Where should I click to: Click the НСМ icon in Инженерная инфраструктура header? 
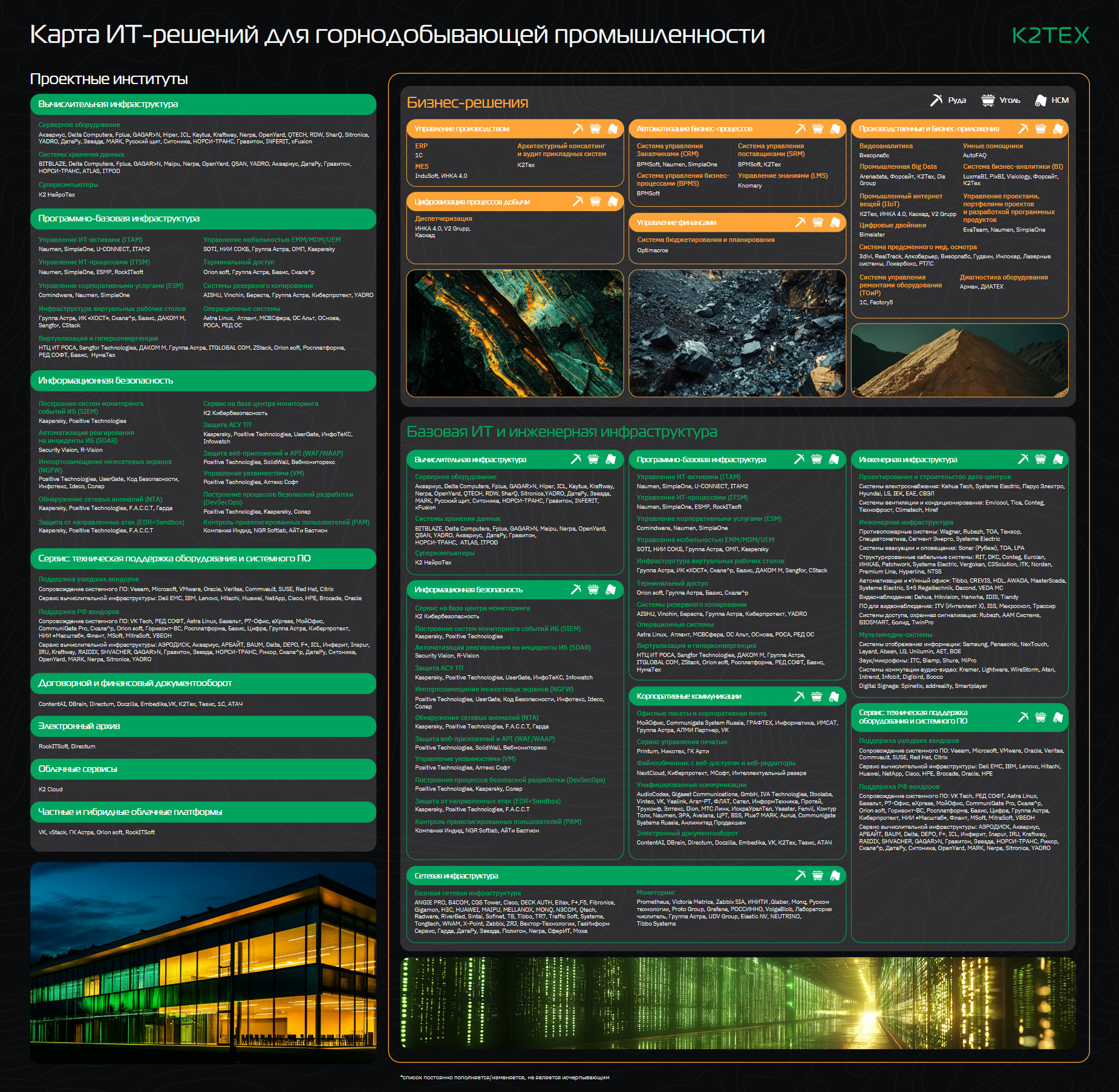(1058, 459)
